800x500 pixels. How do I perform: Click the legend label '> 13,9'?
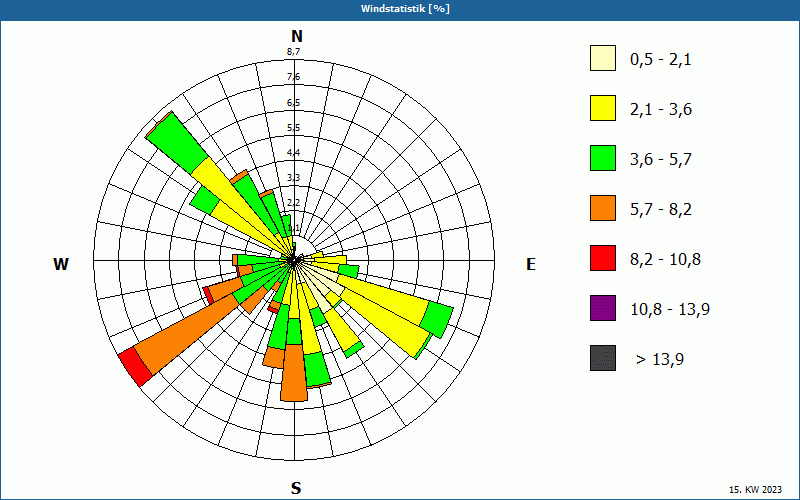(660, 360)
